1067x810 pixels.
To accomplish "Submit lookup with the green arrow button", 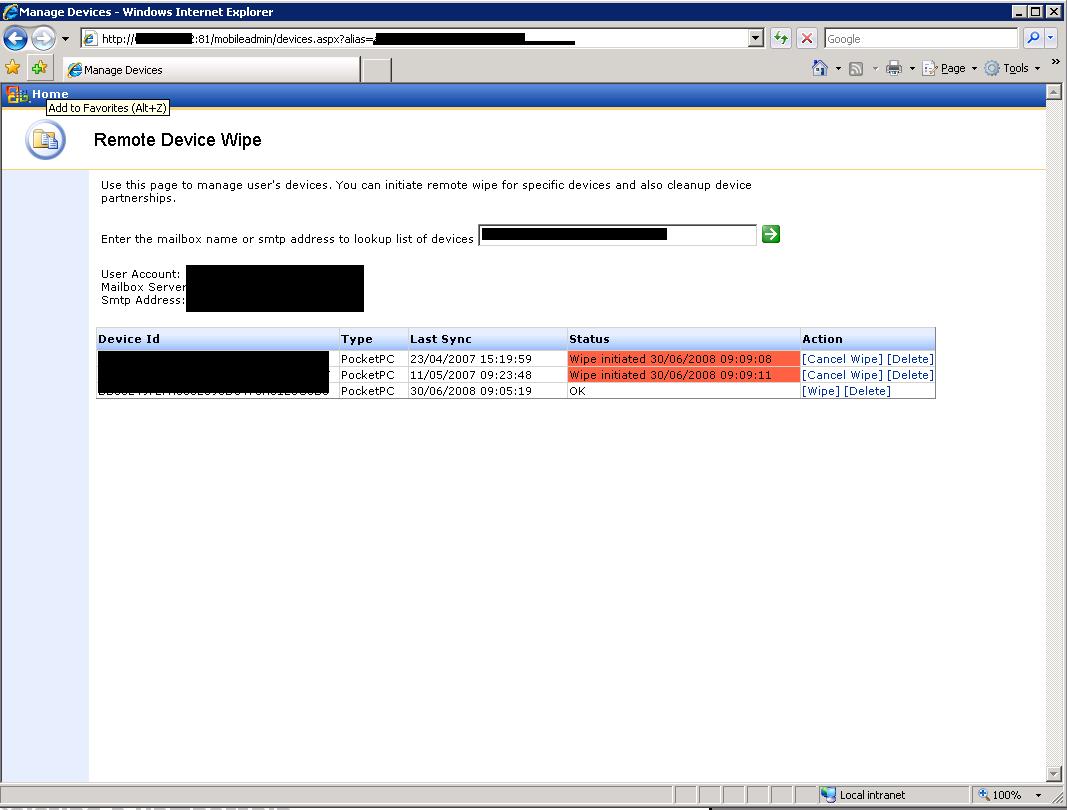I will [770, 234].
